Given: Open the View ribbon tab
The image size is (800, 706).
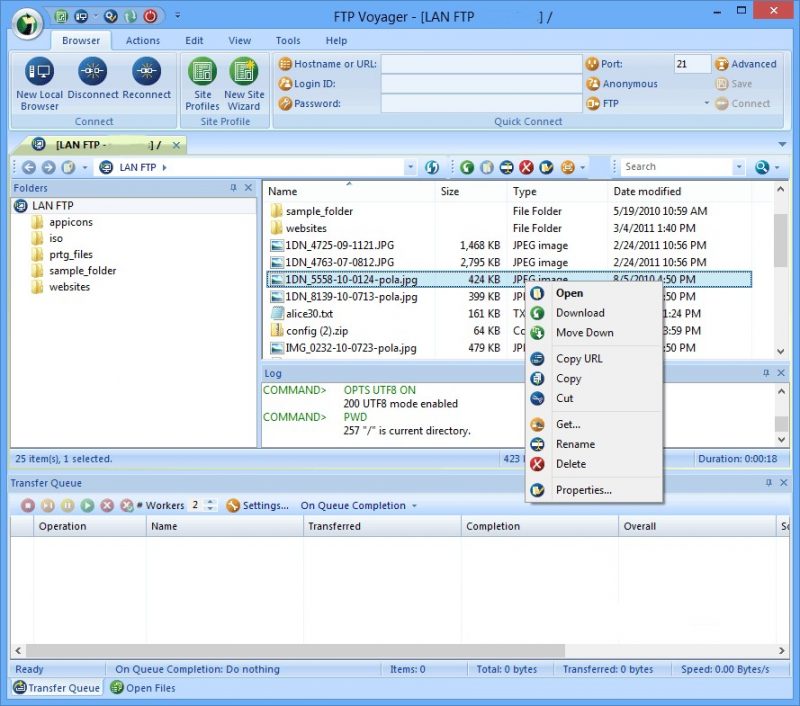Looking at the screenshot, I should (x=239, y=40).
